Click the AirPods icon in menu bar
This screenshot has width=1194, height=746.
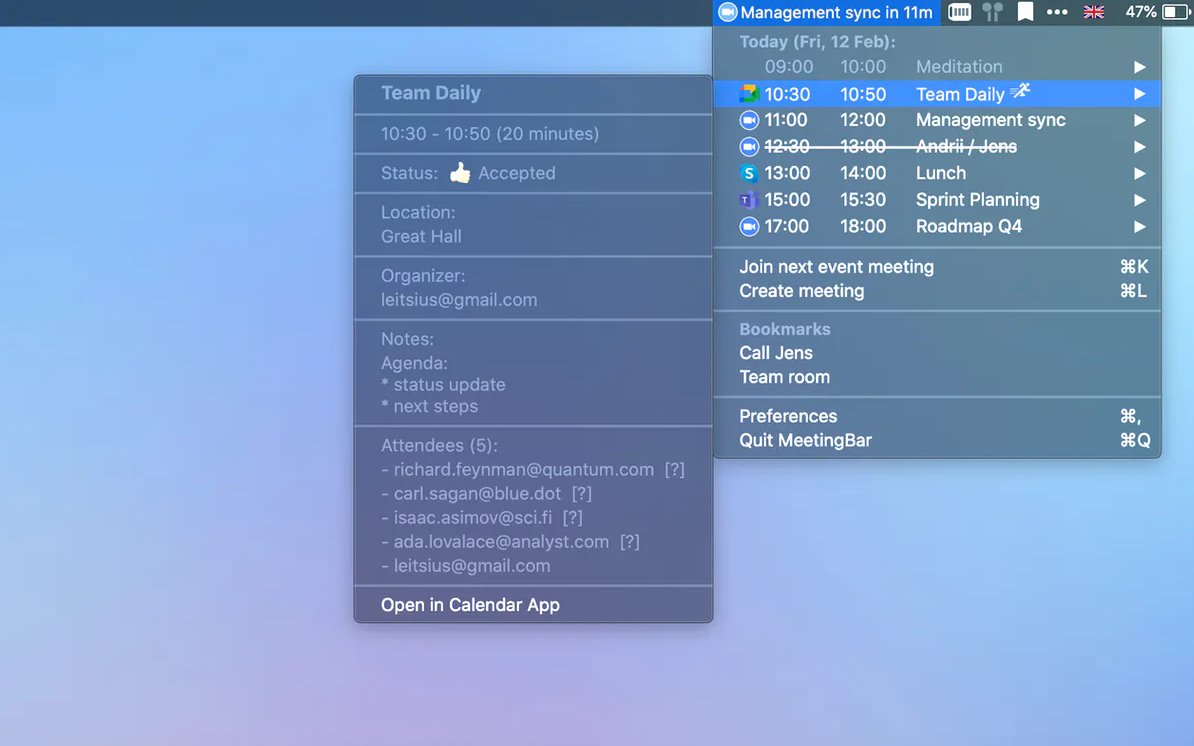(x=992, y=12)
